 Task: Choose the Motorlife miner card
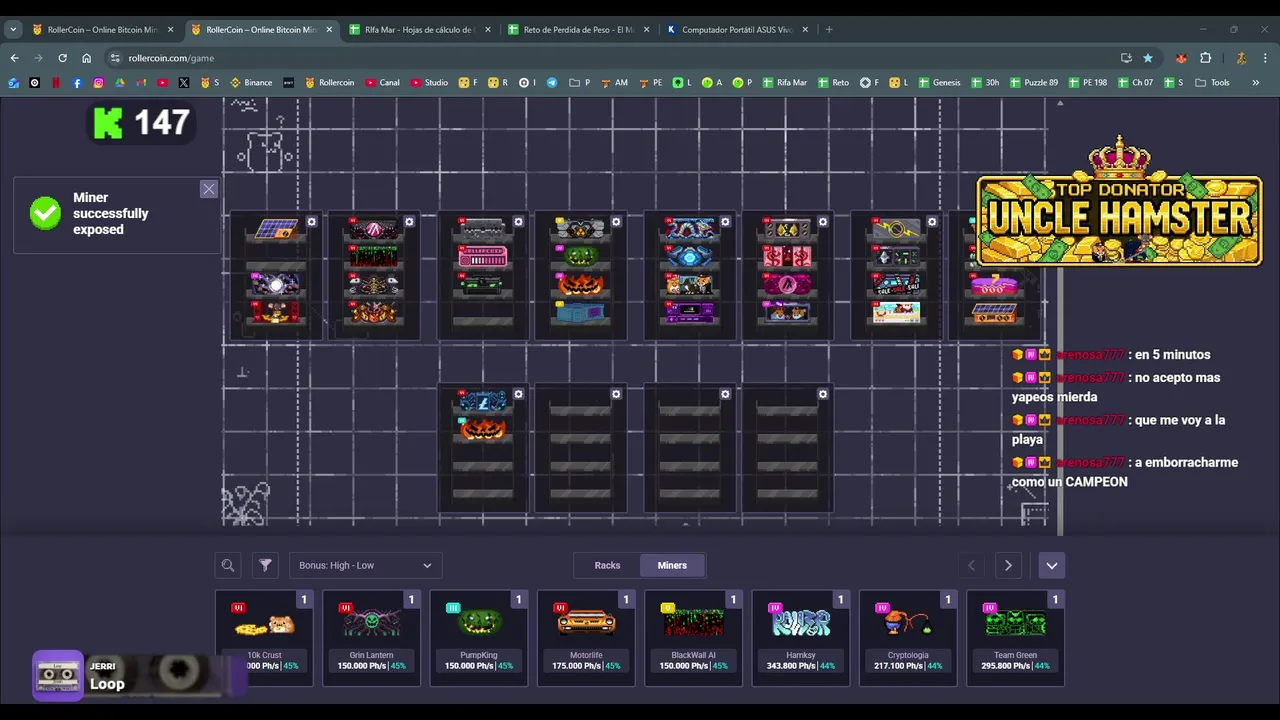coord(586,638)
